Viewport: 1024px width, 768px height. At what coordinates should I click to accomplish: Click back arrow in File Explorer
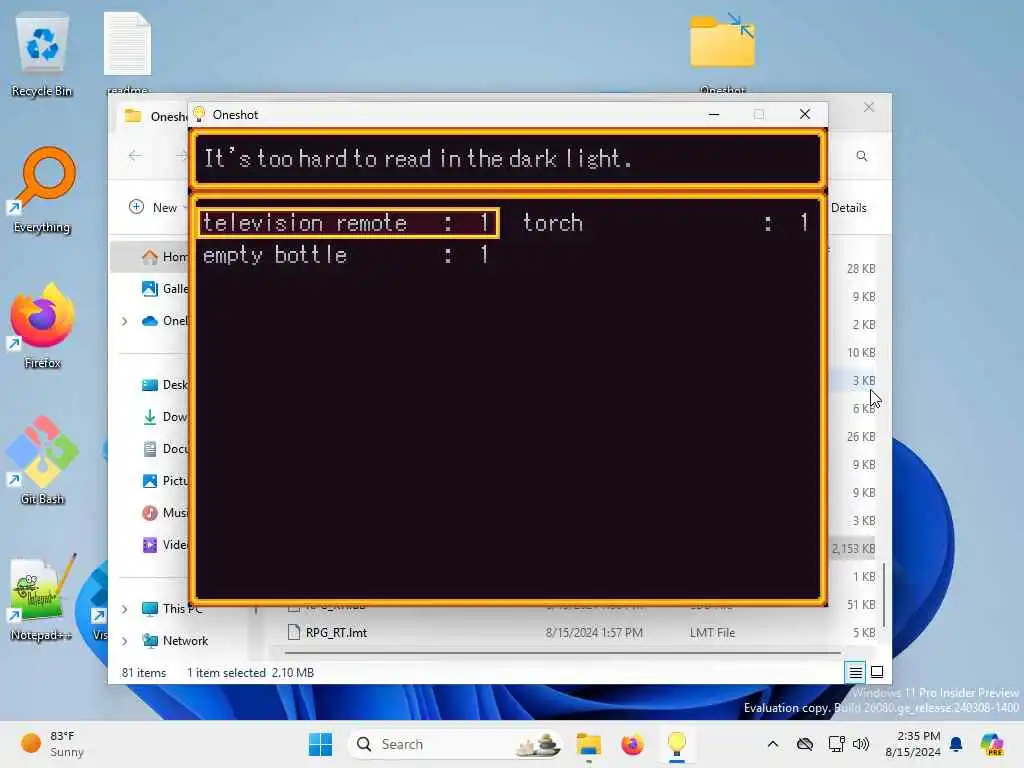pos(135,155)
